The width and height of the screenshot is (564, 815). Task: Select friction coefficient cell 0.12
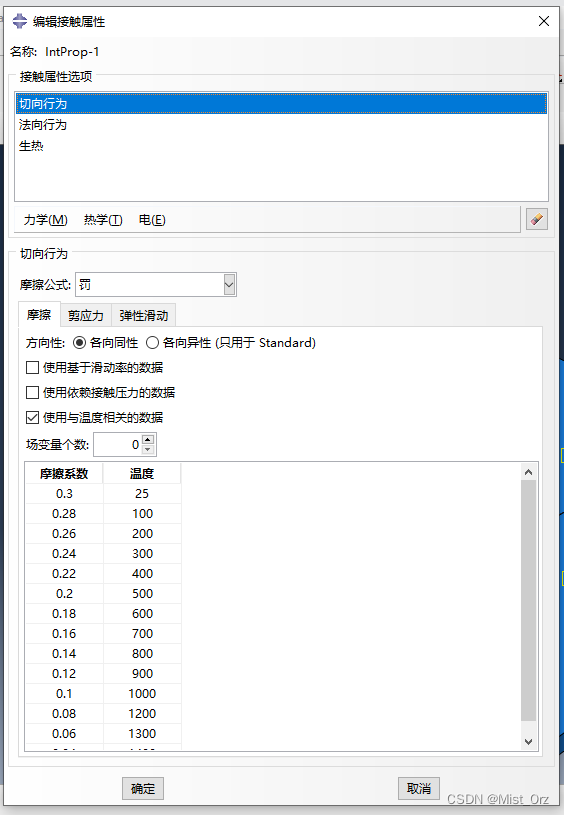(64, 674)
